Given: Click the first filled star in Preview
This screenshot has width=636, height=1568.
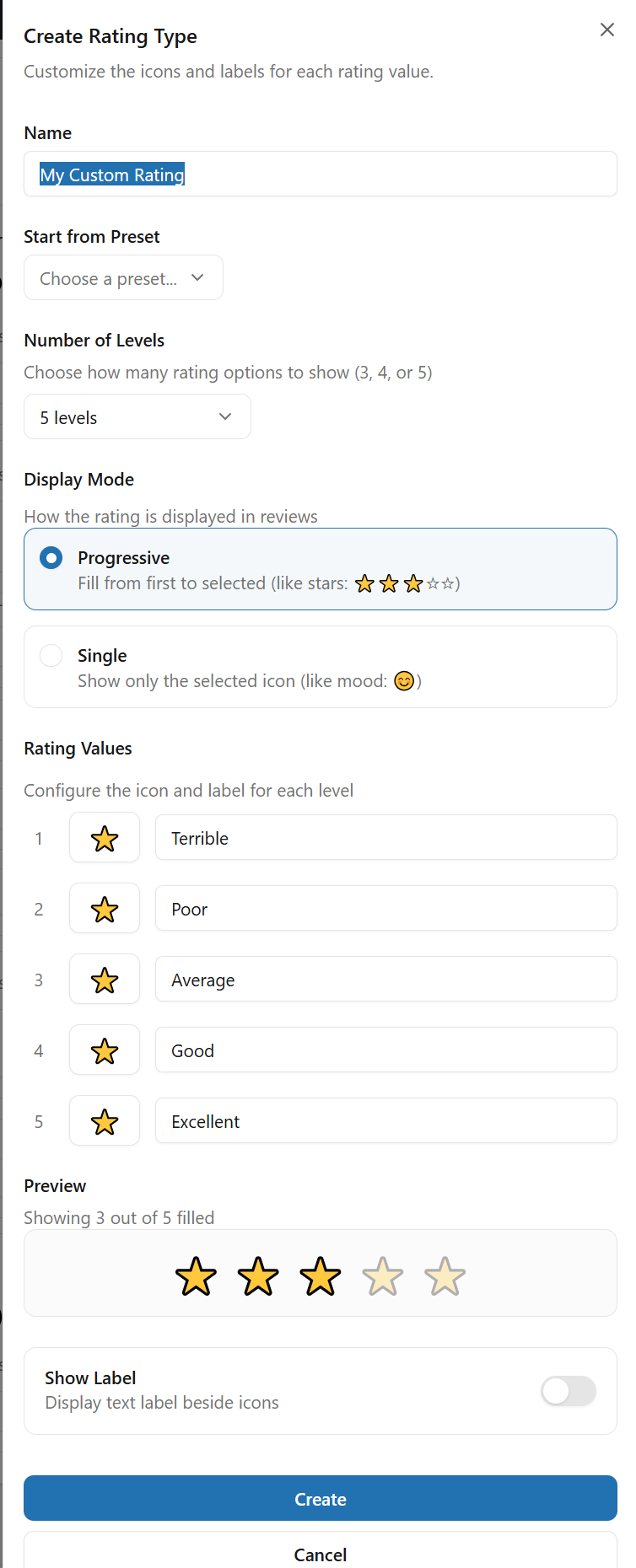Looking at the screenshot, I should pos(196,1276).
